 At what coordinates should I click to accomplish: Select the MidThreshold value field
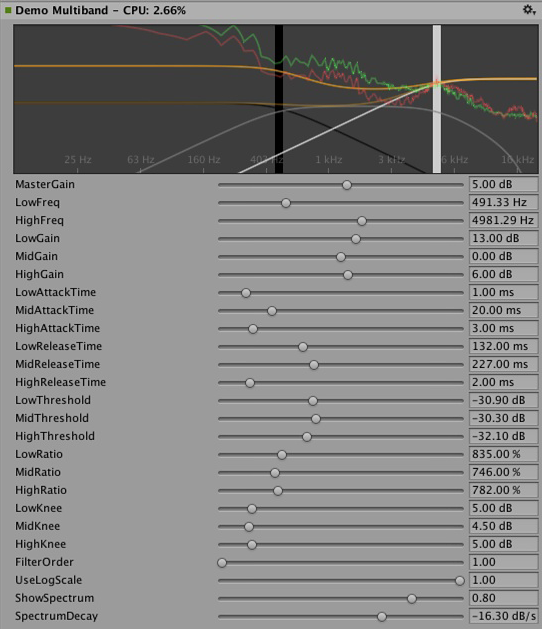point(503,418)
